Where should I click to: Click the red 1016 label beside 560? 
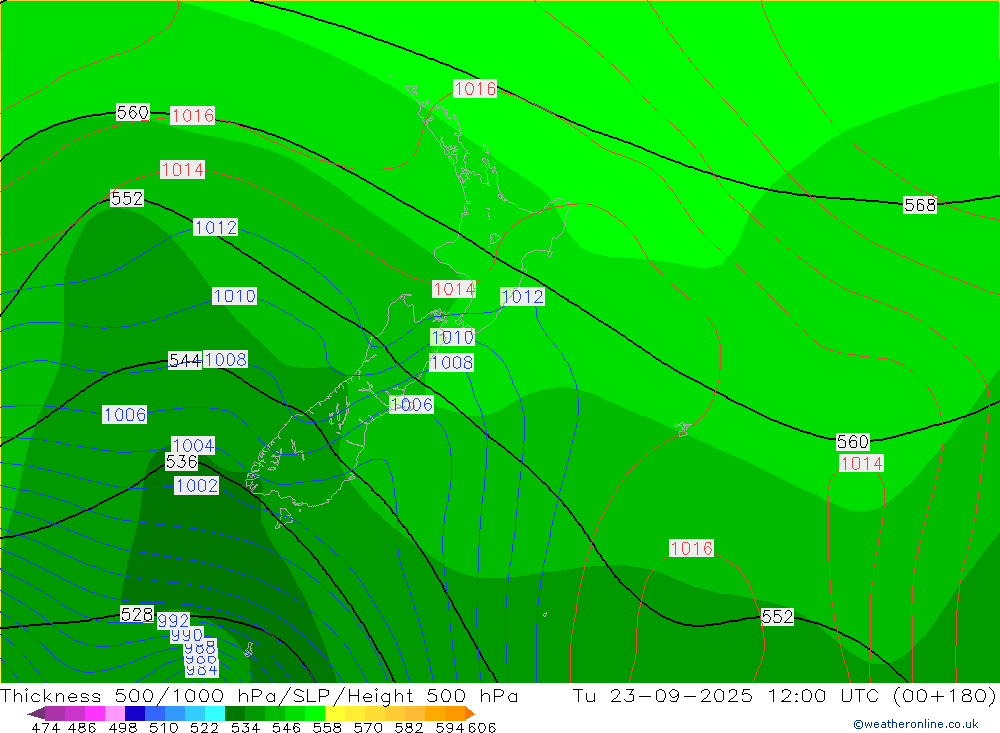pos(193,115)
